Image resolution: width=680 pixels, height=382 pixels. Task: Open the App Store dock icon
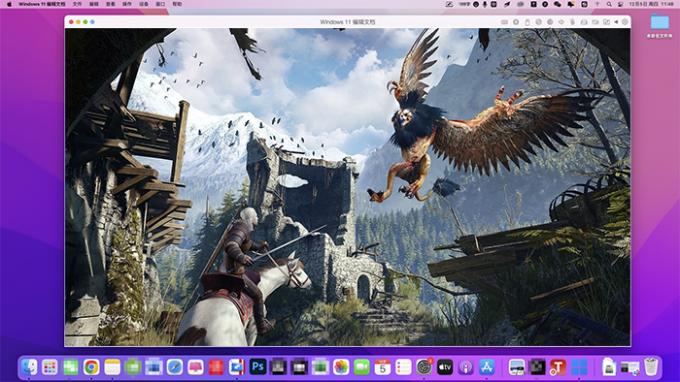point(487,367)
